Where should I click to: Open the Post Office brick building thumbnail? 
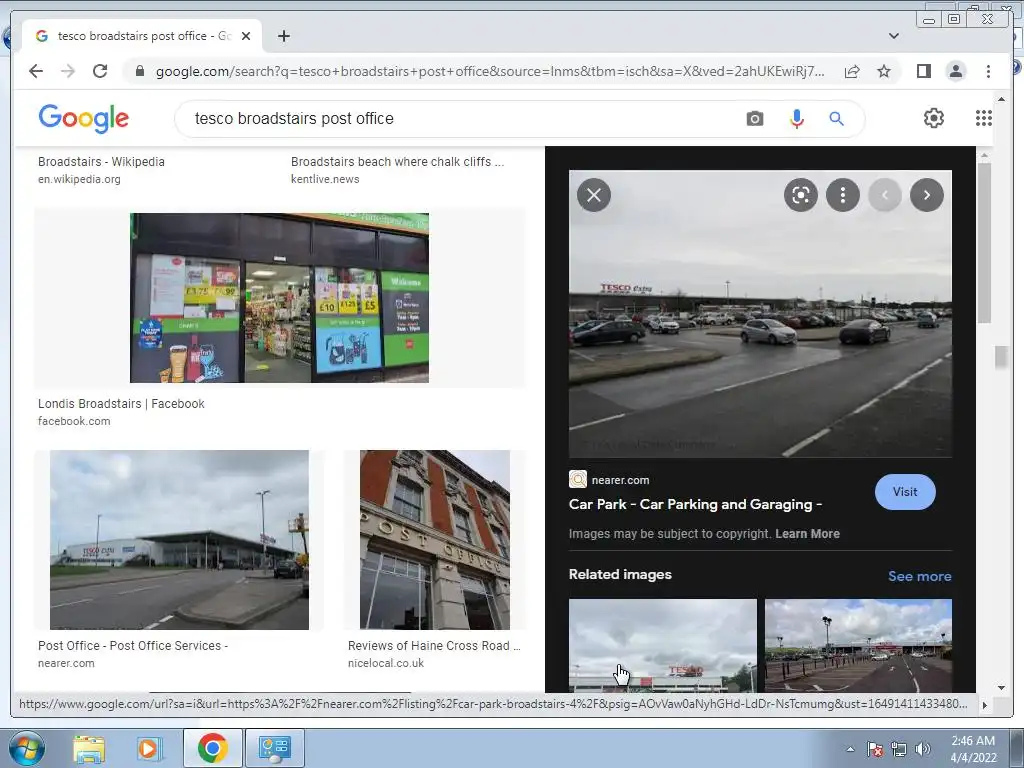pos(434,540)
